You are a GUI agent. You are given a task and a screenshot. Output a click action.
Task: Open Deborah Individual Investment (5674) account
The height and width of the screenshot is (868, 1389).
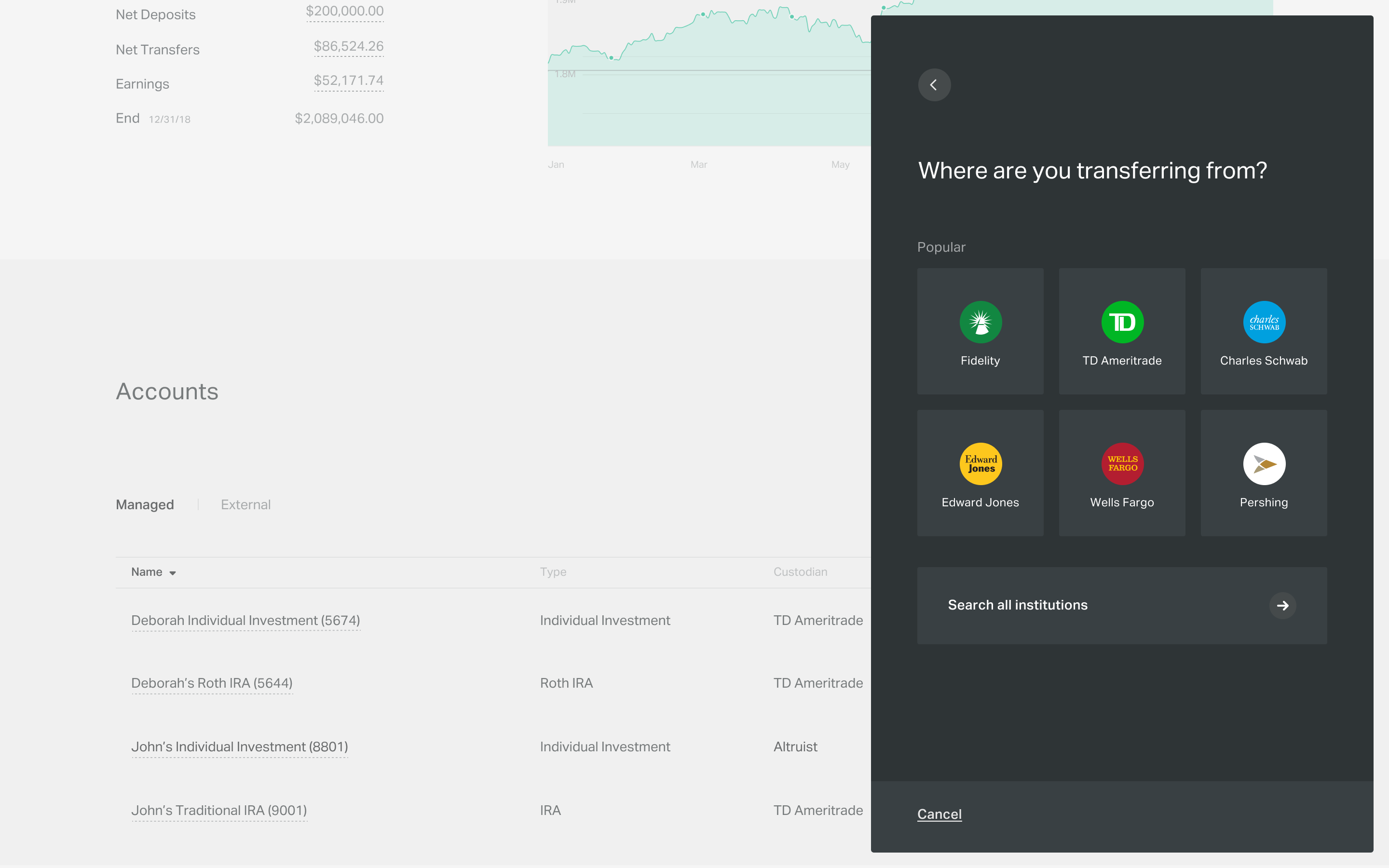(x=245, y=621)
